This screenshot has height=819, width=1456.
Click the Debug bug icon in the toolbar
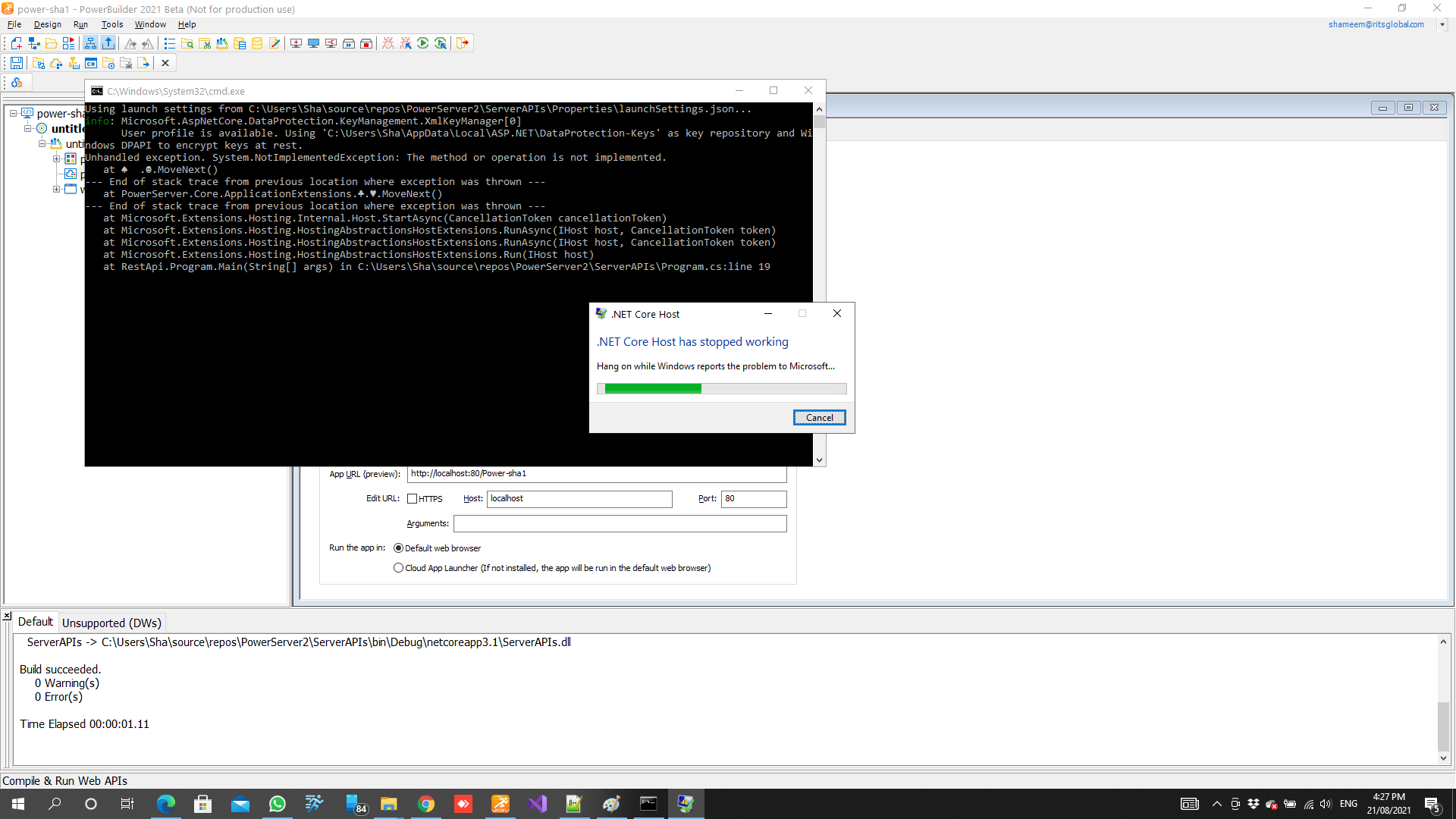click(x=388, y=43)
